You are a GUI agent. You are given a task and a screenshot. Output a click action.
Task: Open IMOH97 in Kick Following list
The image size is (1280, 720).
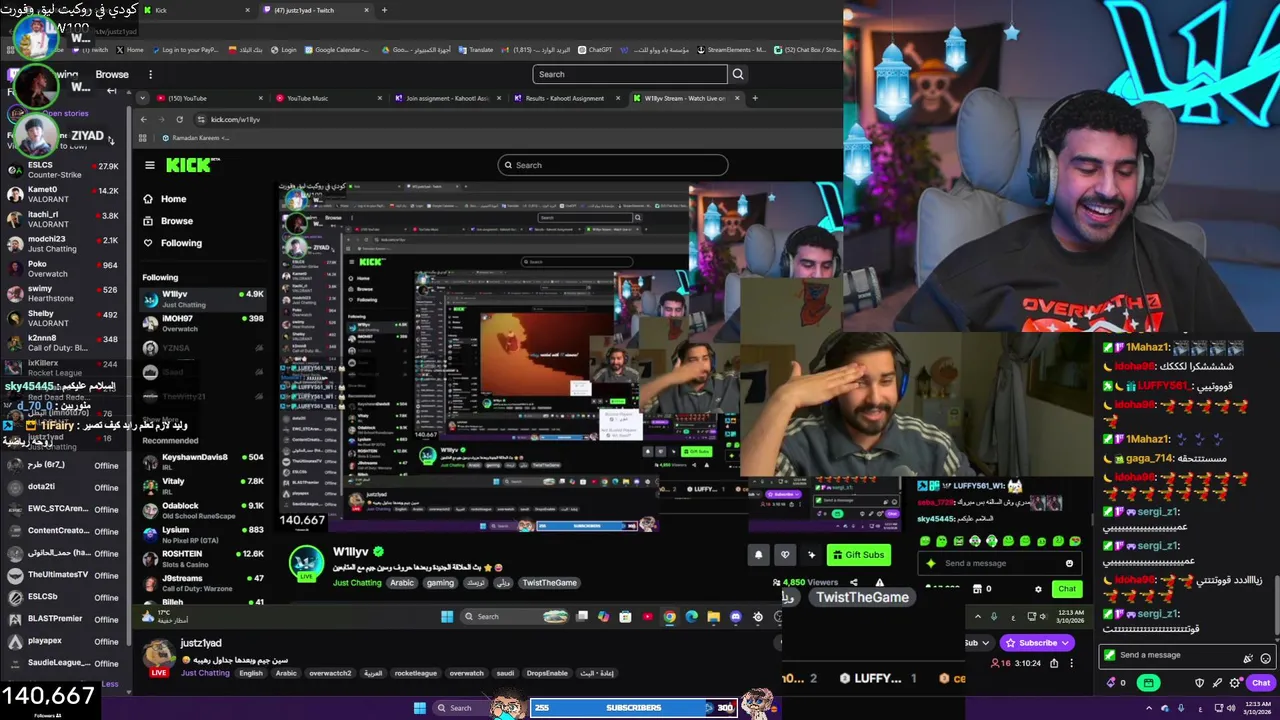point(203,323)
